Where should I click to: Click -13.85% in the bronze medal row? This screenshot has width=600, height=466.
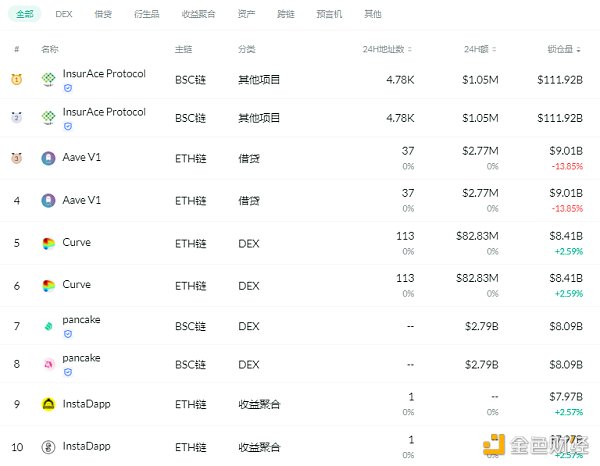[567, 166]
